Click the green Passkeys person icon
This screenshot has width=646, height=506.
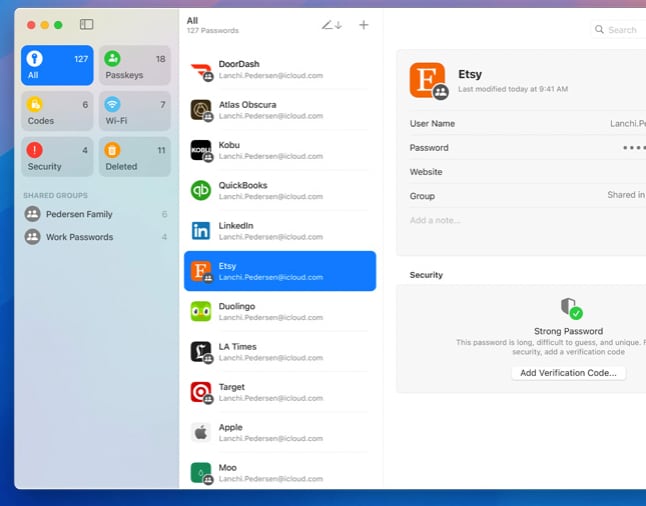[x=112, y=59]
